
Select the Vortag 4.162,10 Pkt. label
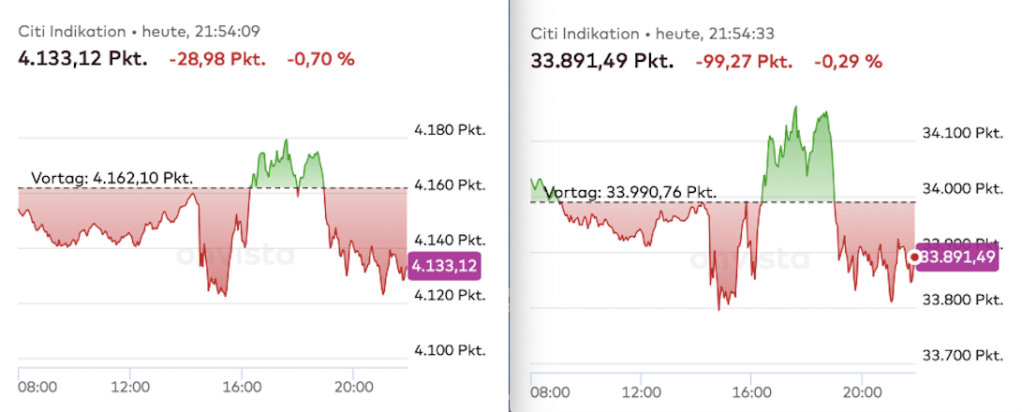[111, 178]
